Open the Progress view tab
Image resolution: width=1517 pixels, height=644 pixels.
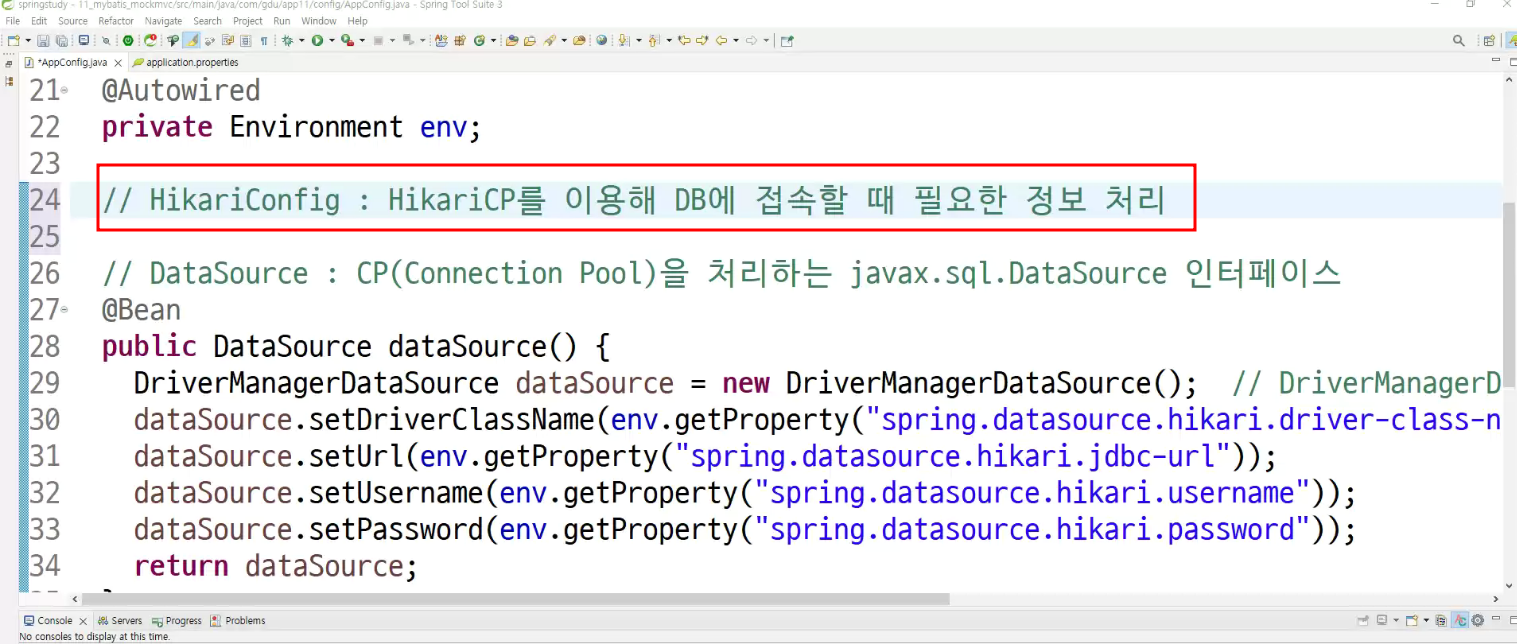pos(176,621)
